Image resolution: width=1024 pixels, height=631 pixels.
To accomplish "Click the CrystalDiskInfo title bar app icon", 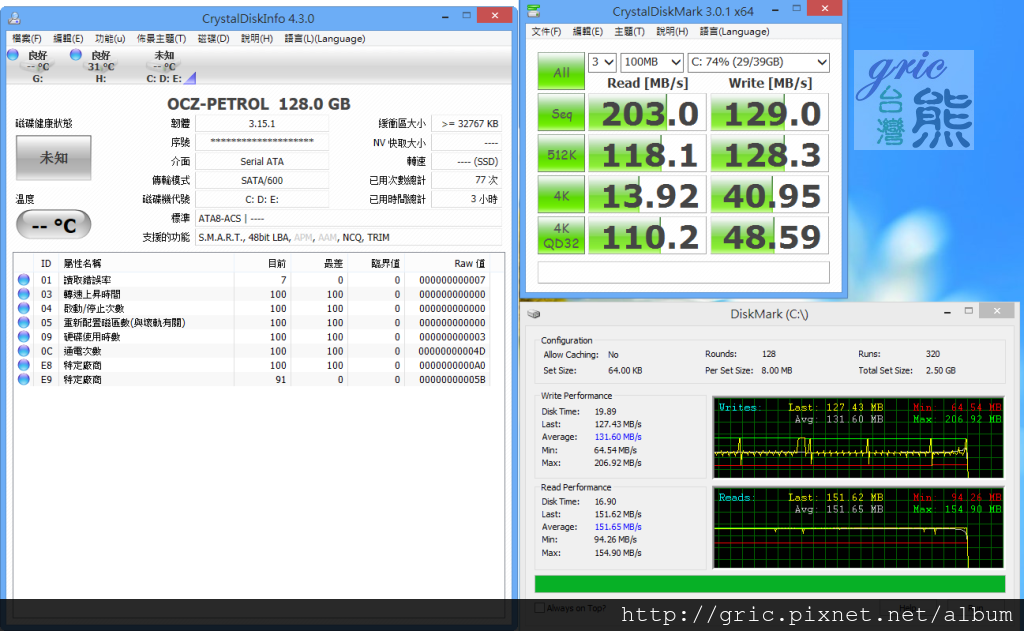I will pos(14,18).
